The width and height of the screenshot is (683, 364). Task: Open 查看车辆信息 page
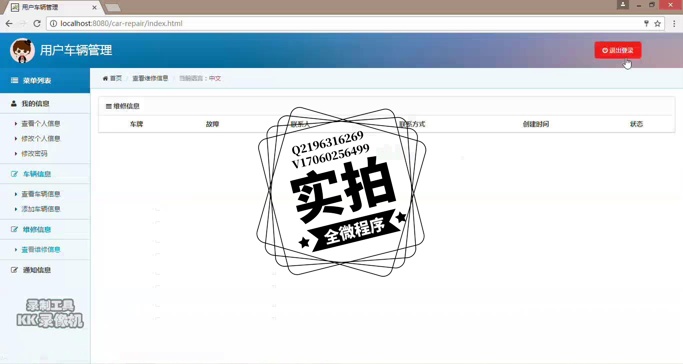click(x=41, y=194)
